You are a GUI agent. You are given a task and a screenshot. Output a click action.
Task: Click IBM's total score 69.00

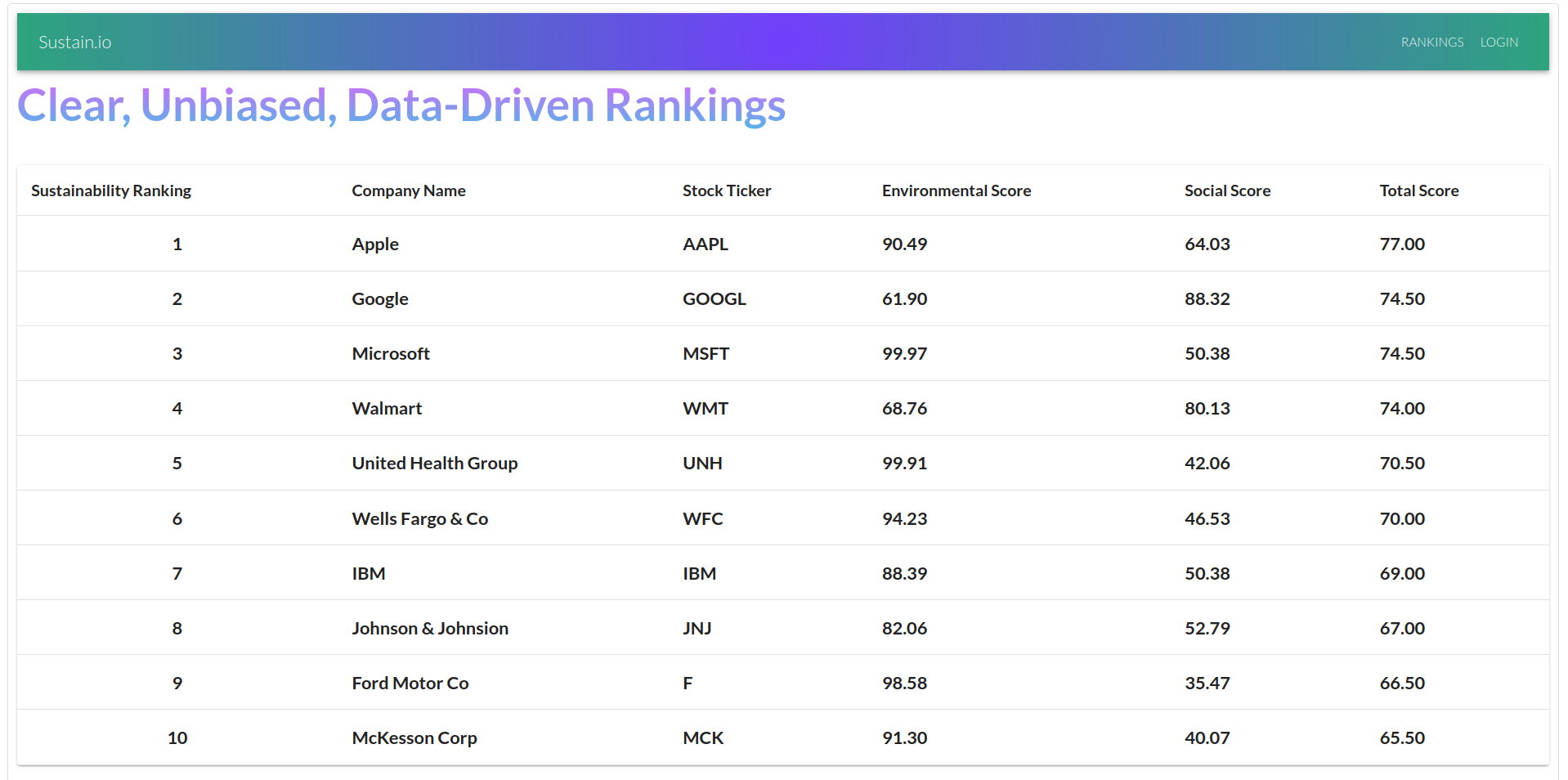click(x=1402, y=574)
